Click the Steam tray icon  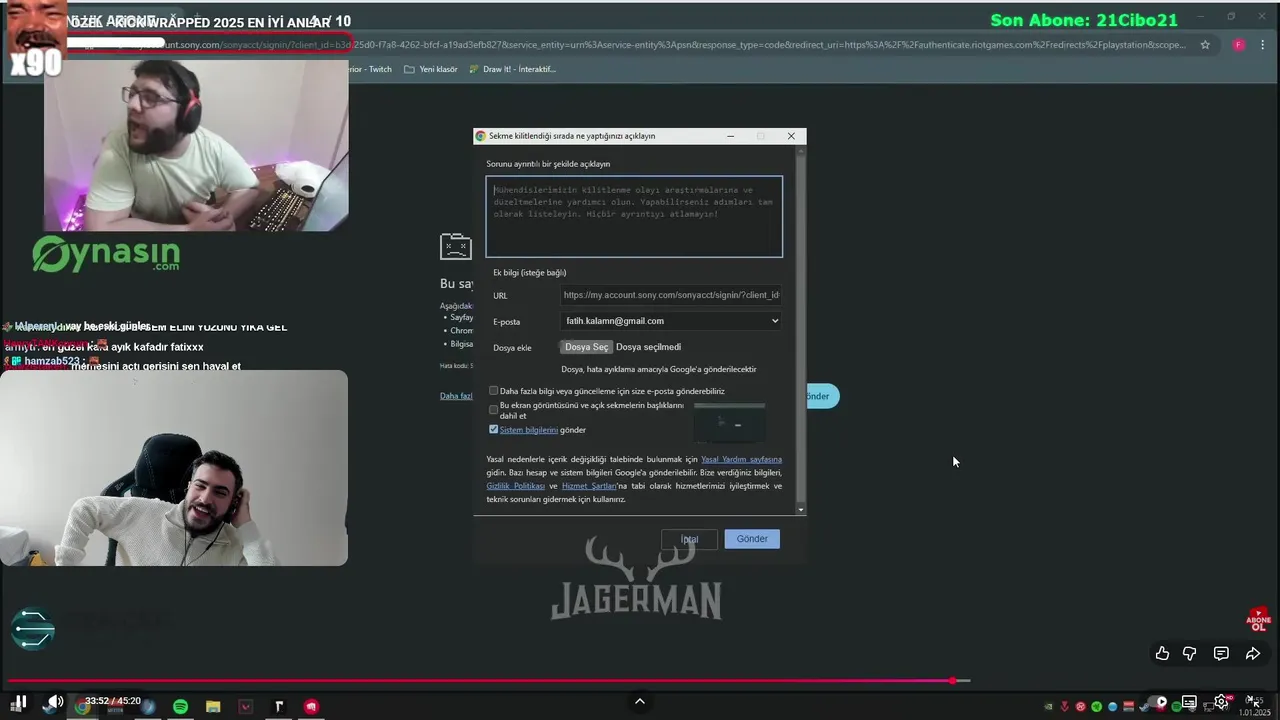[x=1144, y=707]
